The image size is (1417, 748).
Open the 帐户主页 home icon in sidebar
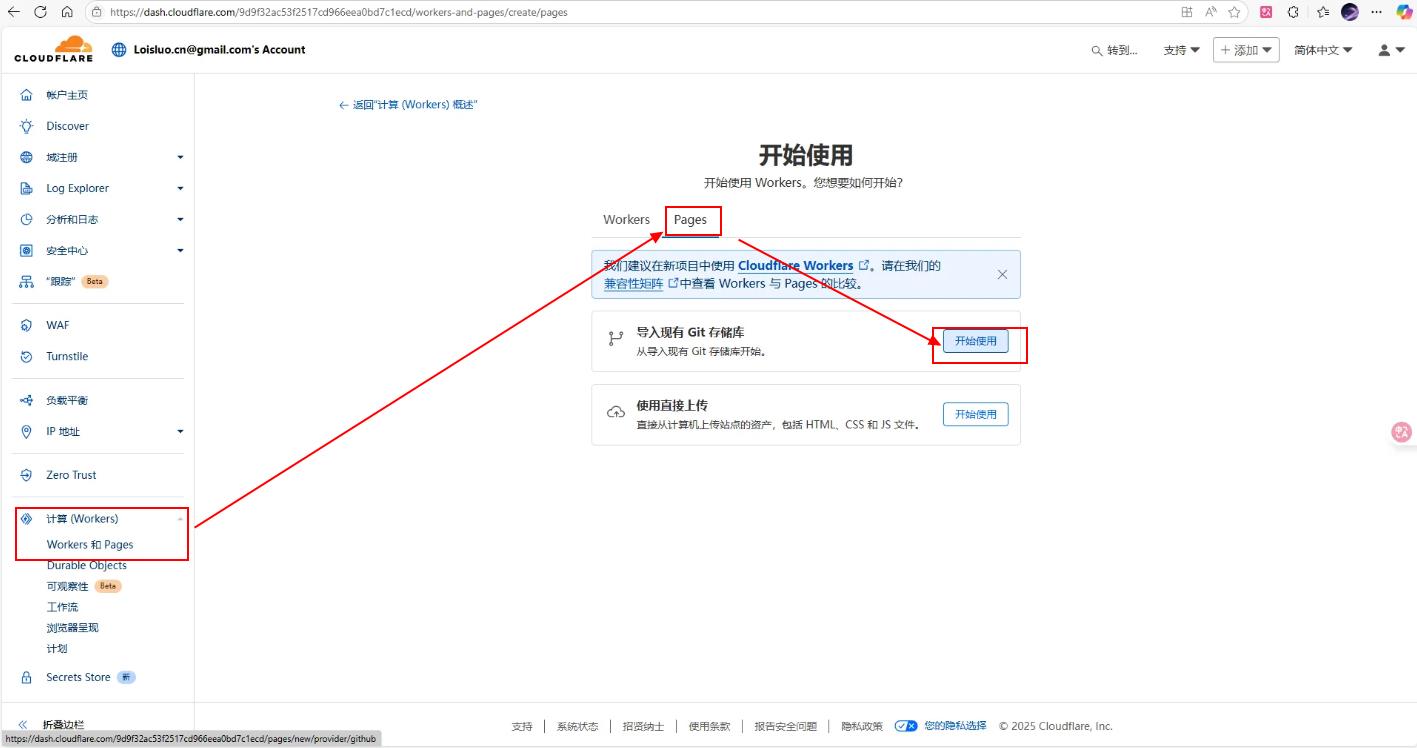click(27, 95)
